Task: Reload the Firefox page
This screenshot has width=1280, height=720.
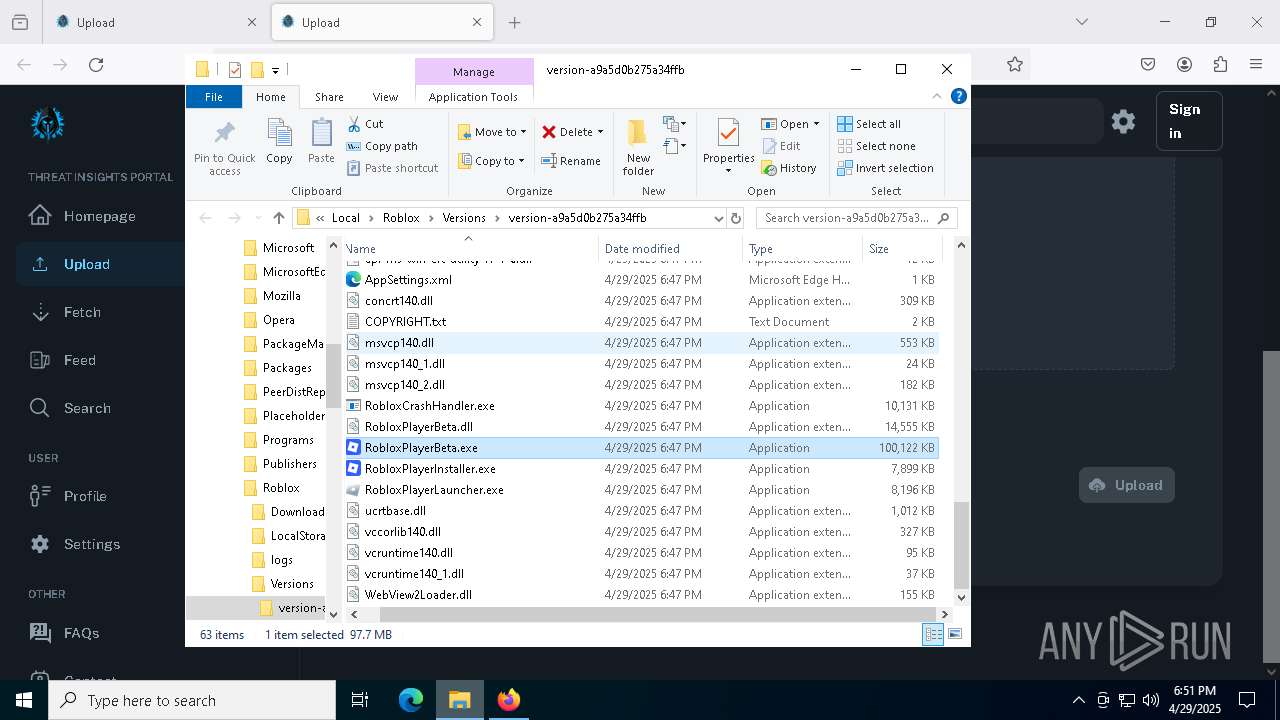Action: [96, 65]
